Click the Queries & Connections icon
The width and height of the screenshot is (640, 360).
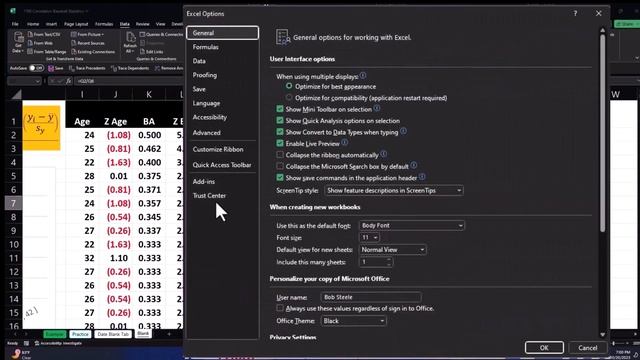click(x=142, y=35)
